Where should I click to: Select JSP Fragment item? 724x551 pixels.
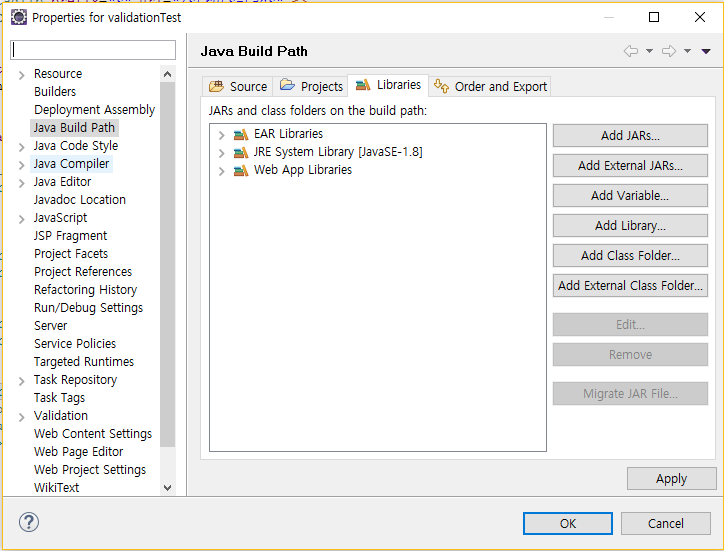(x=70, y=236)
